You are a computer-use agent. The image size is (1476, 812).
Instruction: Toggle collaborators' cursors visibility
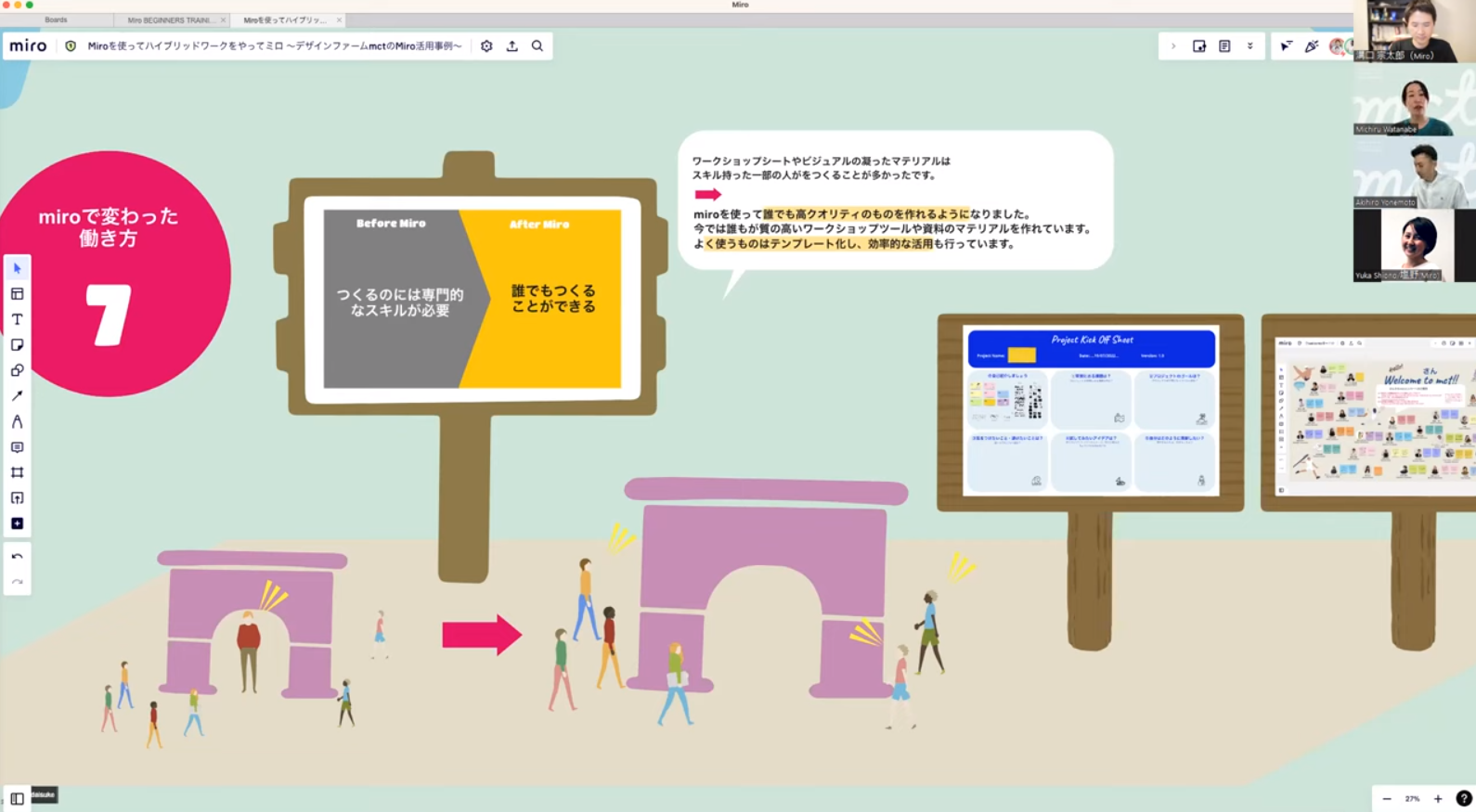[1286, 45]
